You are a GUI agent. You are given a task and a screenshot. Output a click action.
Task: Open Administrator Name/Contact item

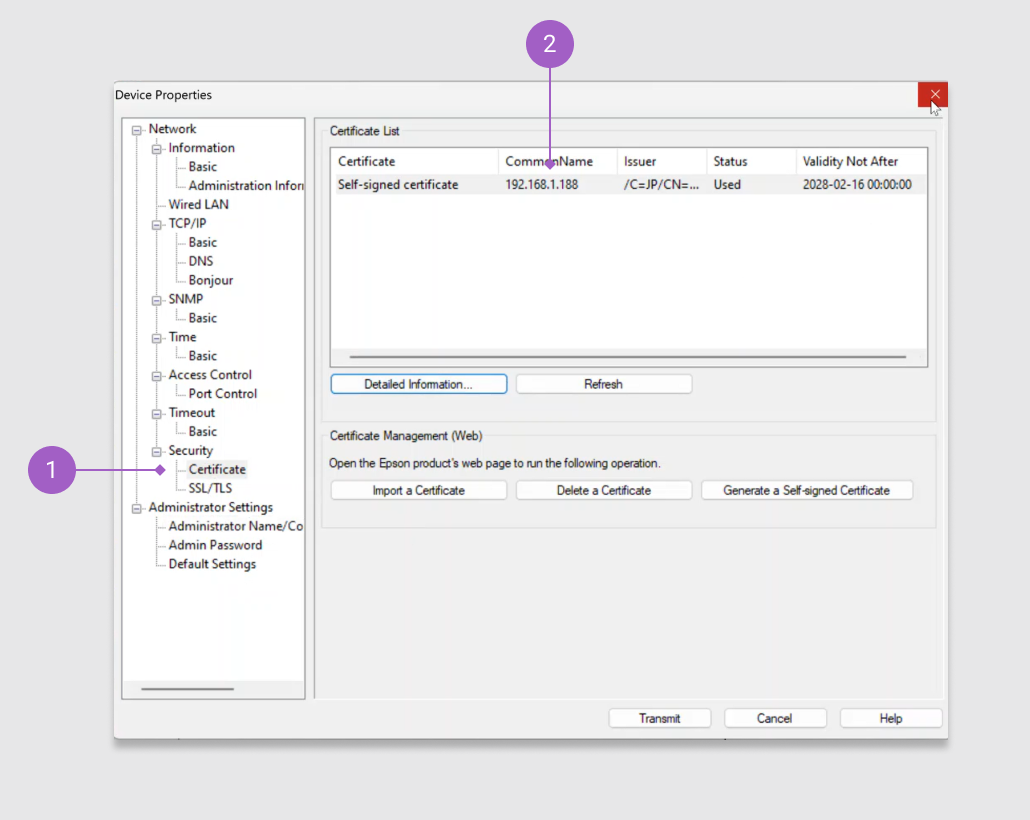tap(235, 526)
